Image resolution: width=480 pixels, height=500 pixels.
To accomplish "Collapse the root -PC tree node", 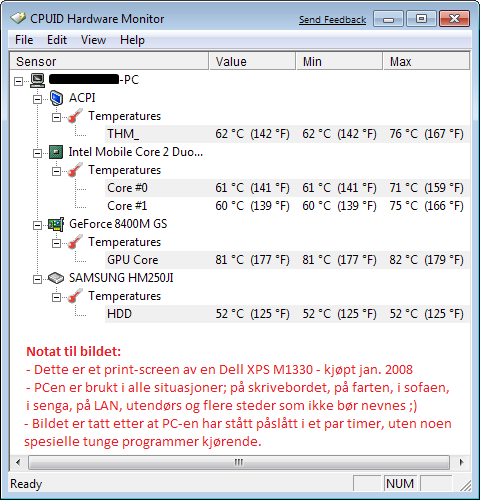I will [x=19, y=81].
